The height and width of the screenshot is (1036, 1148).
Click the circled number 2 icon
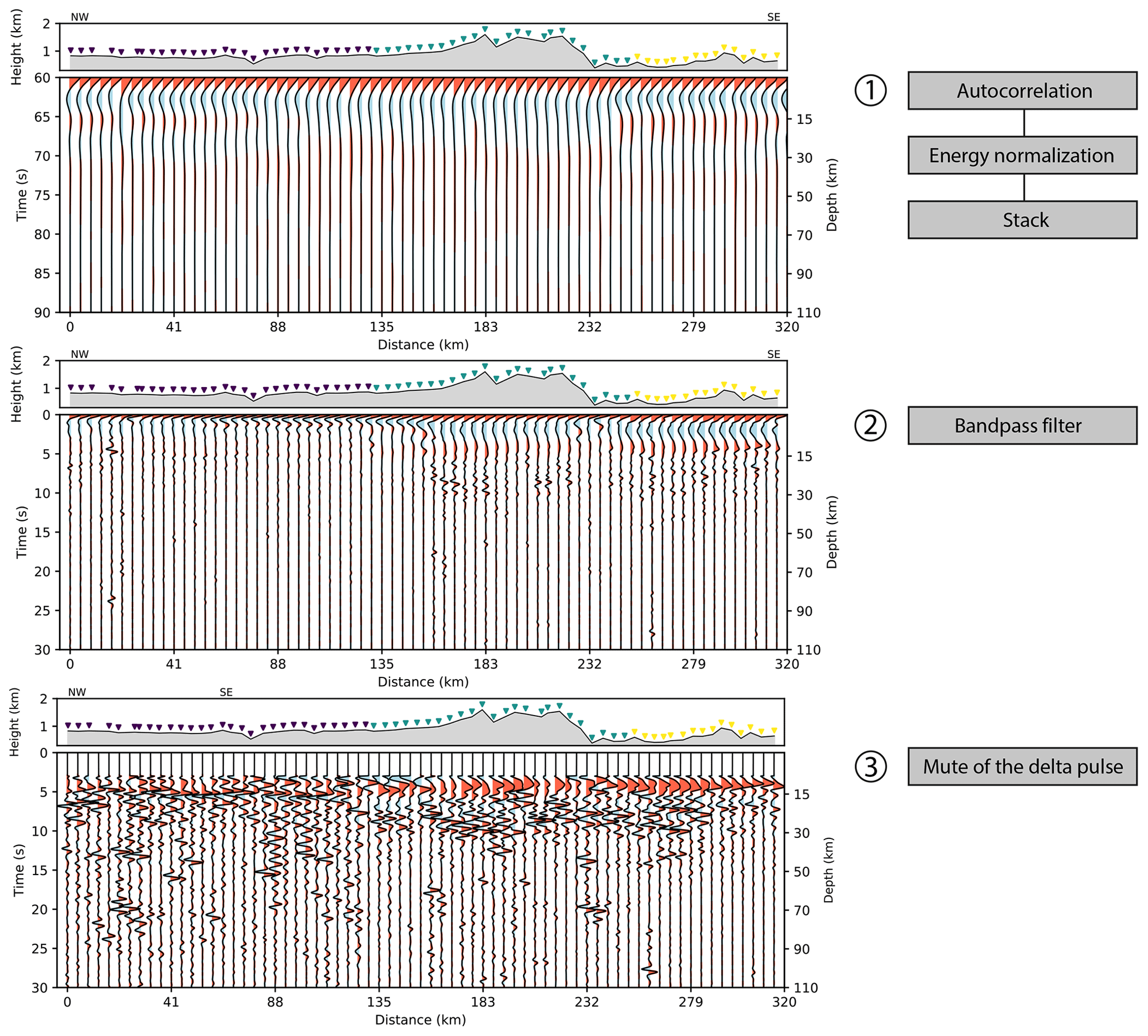[871, 426]
